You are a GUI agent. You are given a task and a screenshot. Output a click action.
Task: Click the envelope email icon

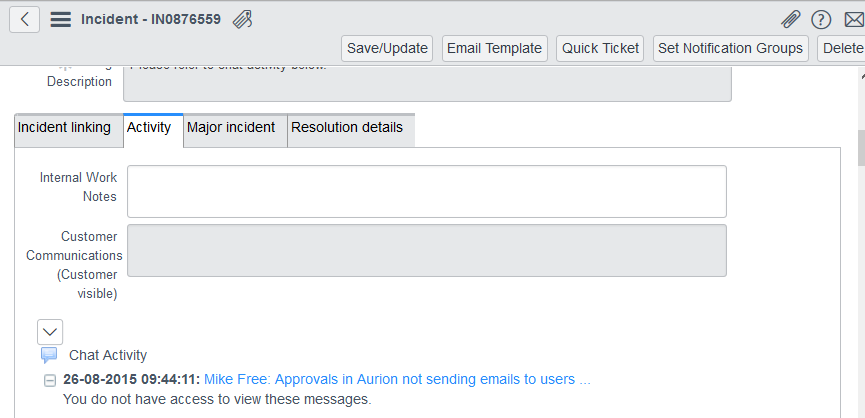tap(854, 20)
